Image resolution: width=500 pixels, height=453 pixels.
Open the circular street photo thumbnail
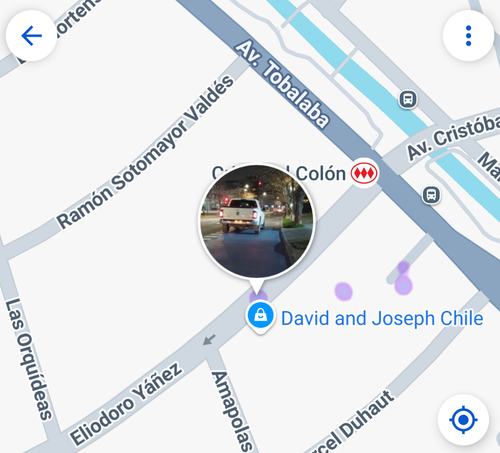point(257,221)
